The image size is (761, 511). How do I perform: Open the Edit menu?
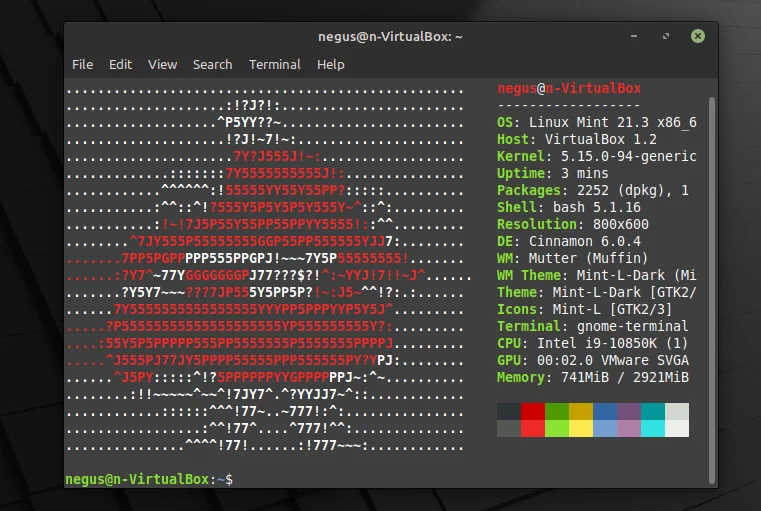coord(120,64)
